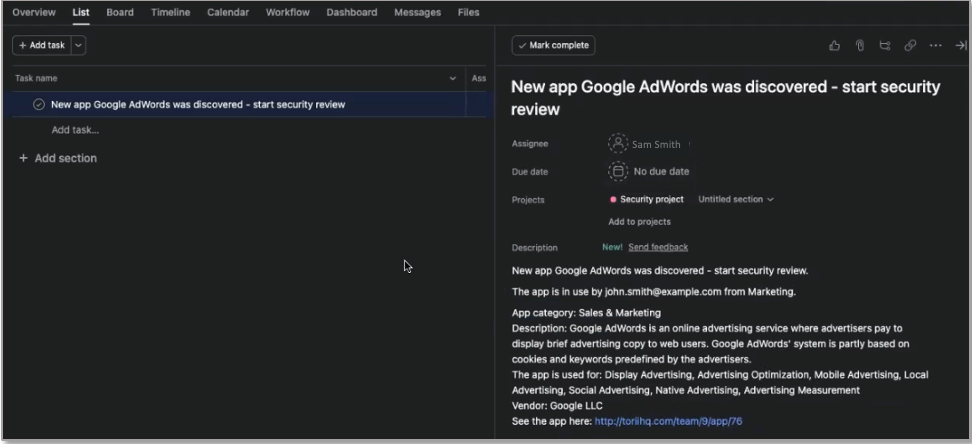Select the Google AdWords task row name
The height and width of the screenshot is (444, 972).
pyautogui.click(x=198, y=104)
